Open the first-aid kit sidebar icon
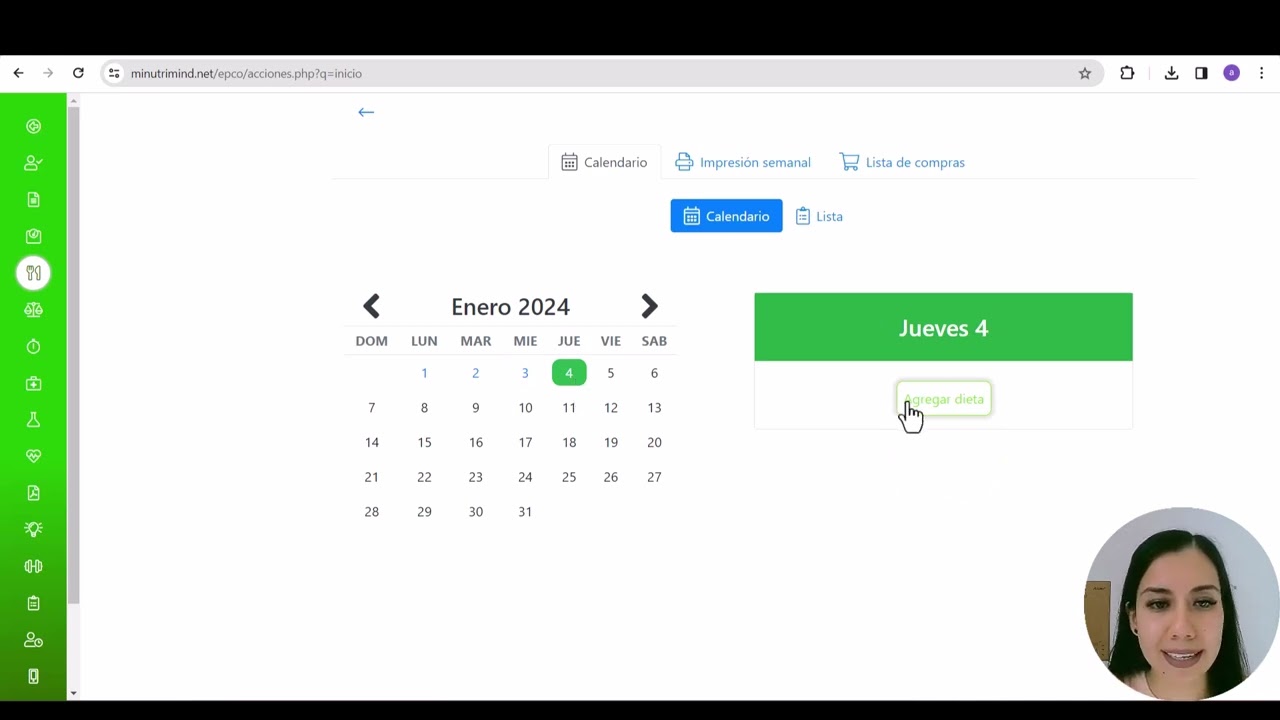Viewport: 1280px width, 720px height. click(x=33, y=383)
